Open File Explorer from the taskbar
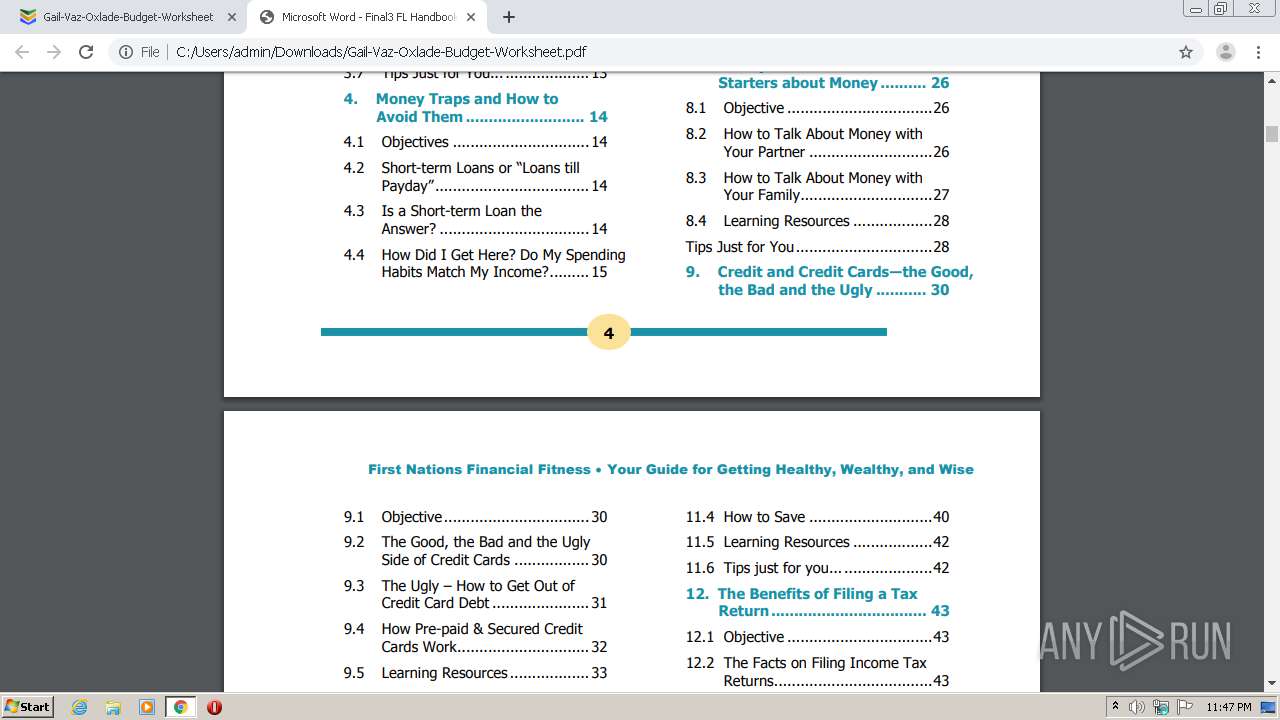This screenshot has height=720, width=1280. click(113, 707)
